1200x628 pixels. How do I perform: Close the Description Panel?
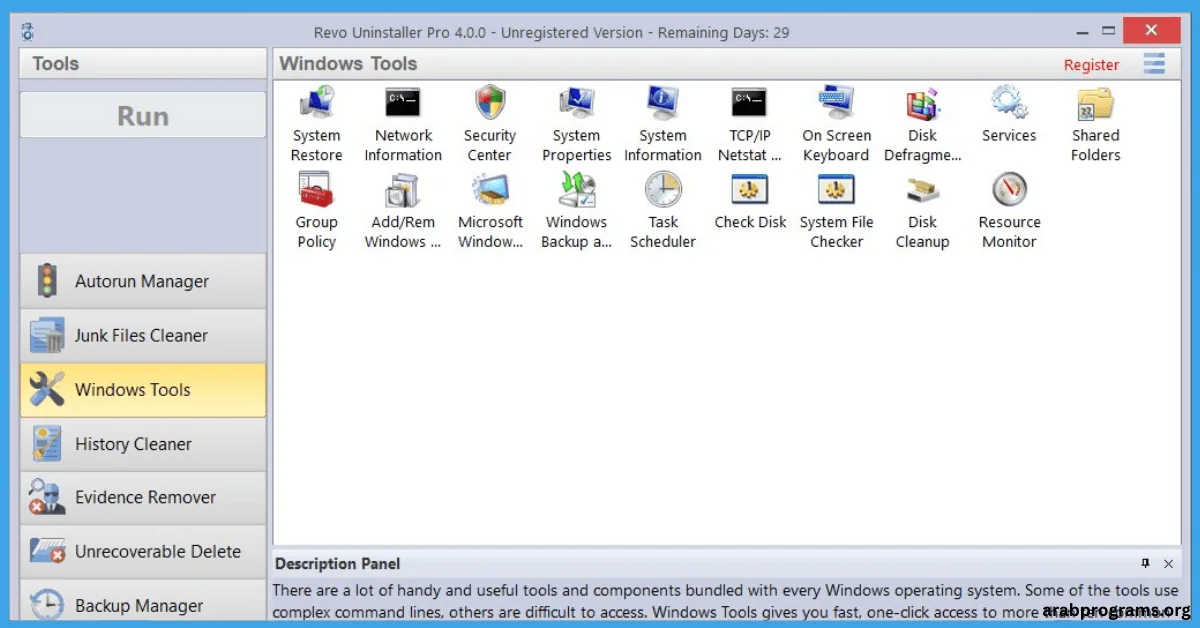tap(1169, 563)
